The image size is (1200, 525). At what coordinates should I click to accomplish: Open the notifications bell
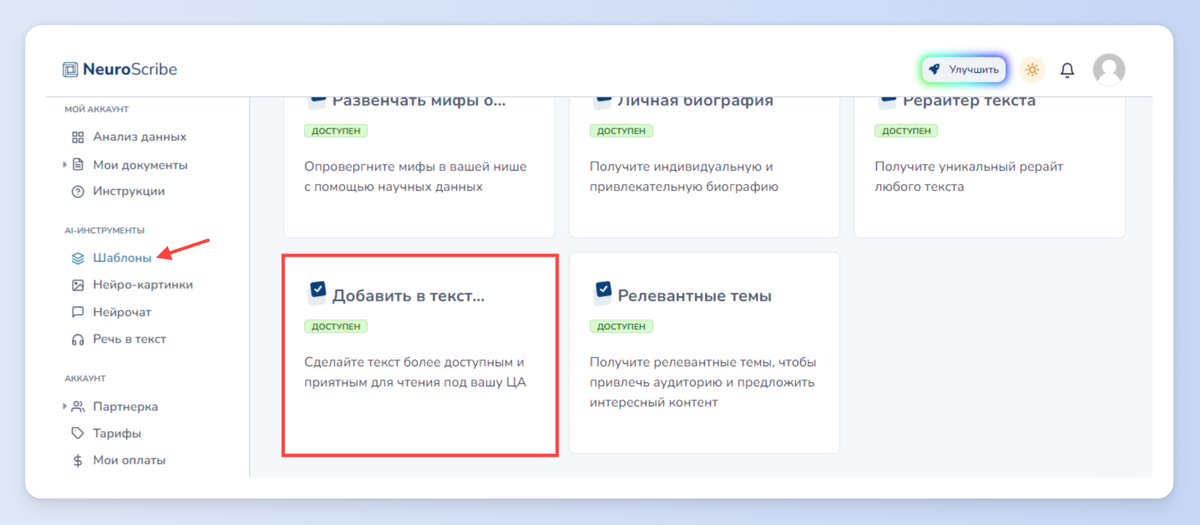click(1067, 70)
